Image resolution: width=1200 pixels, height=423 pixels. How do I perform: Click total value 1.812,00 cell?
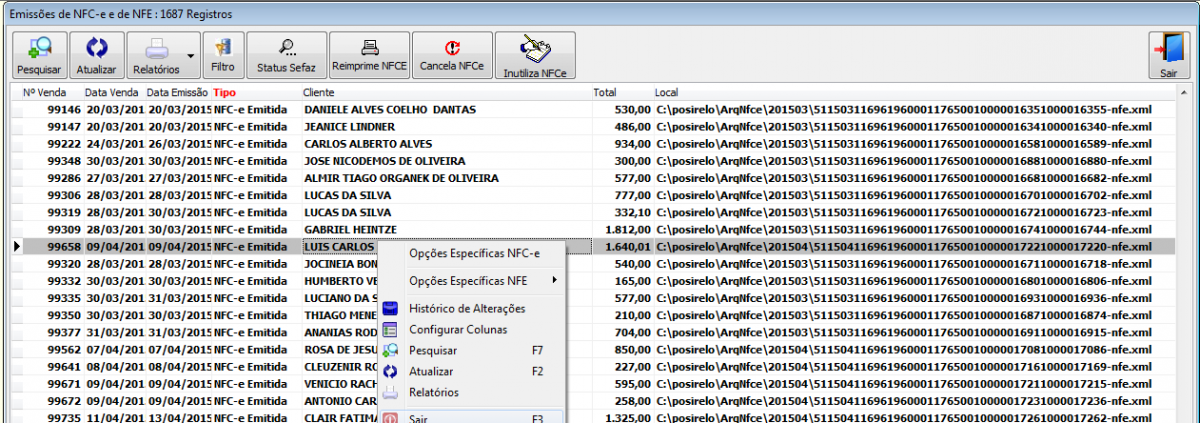(628, 229)
